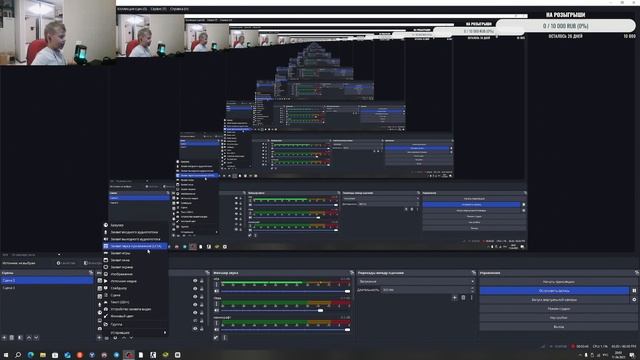Select Текст (GDI+) from the source menu
Viewport: 640px width, 360px height.
135,302
